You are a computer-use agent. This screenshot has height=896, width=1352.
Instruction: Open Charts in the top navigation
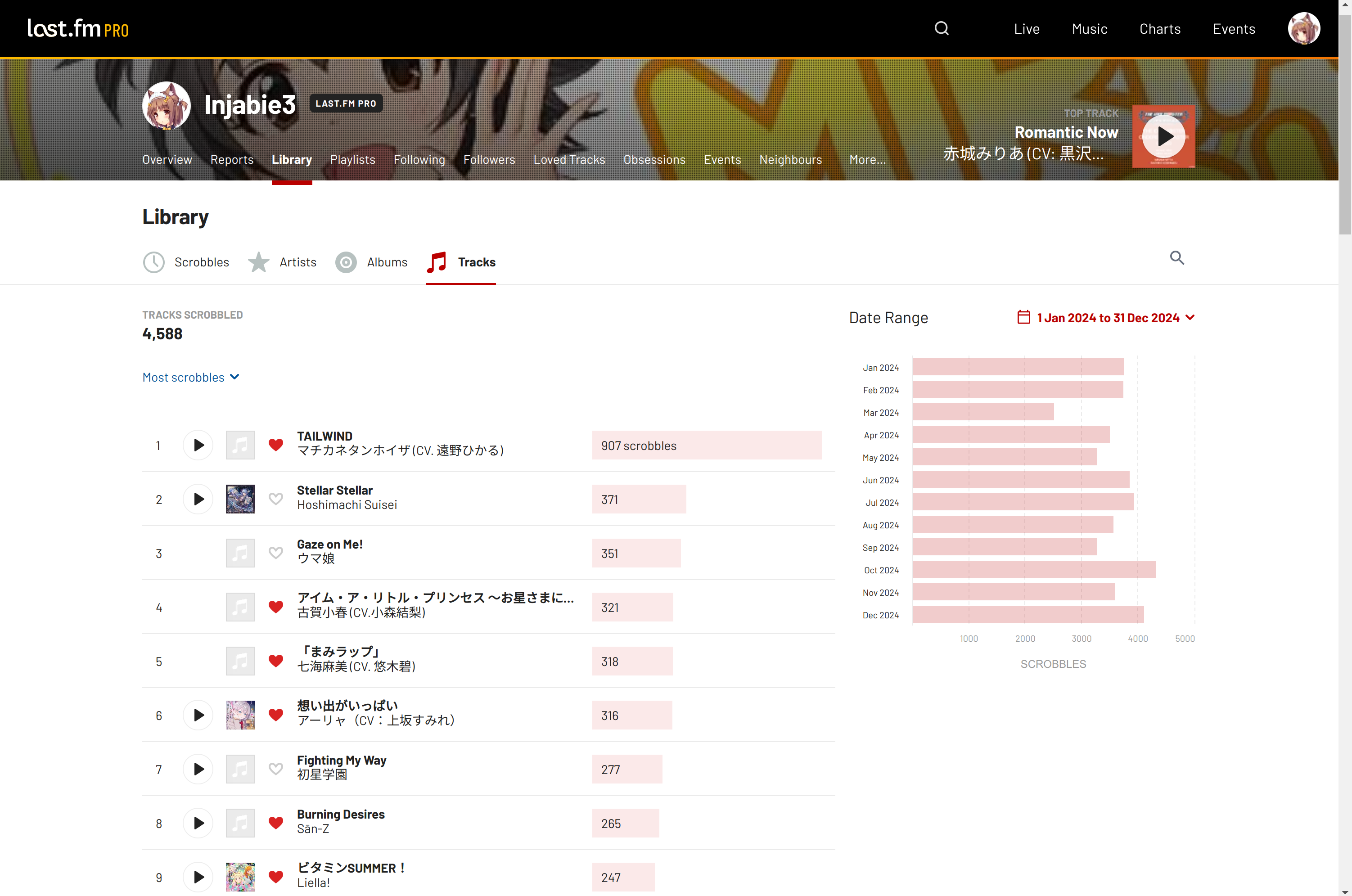[1159, 29]
